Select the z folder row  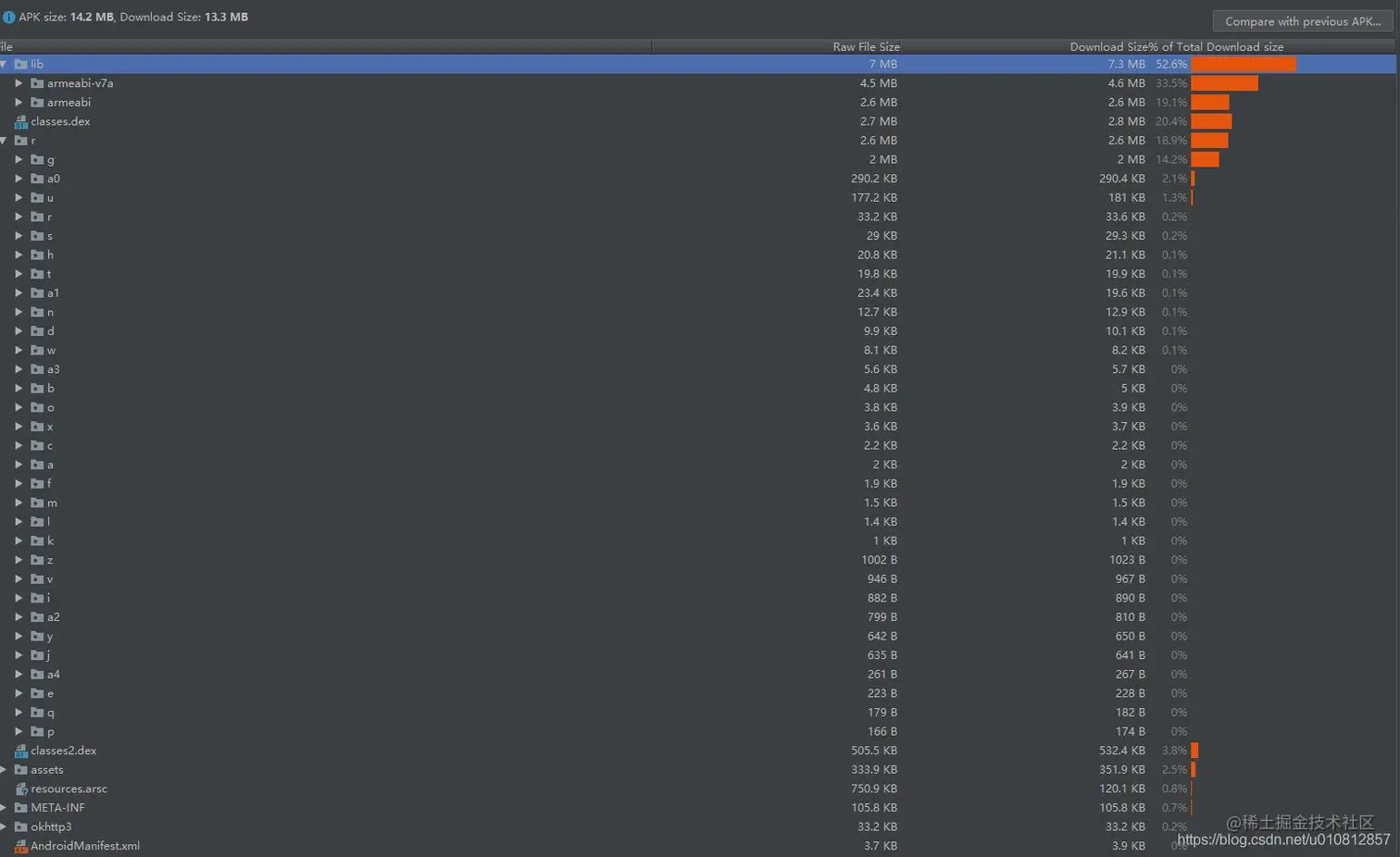[x=700, y=560]
